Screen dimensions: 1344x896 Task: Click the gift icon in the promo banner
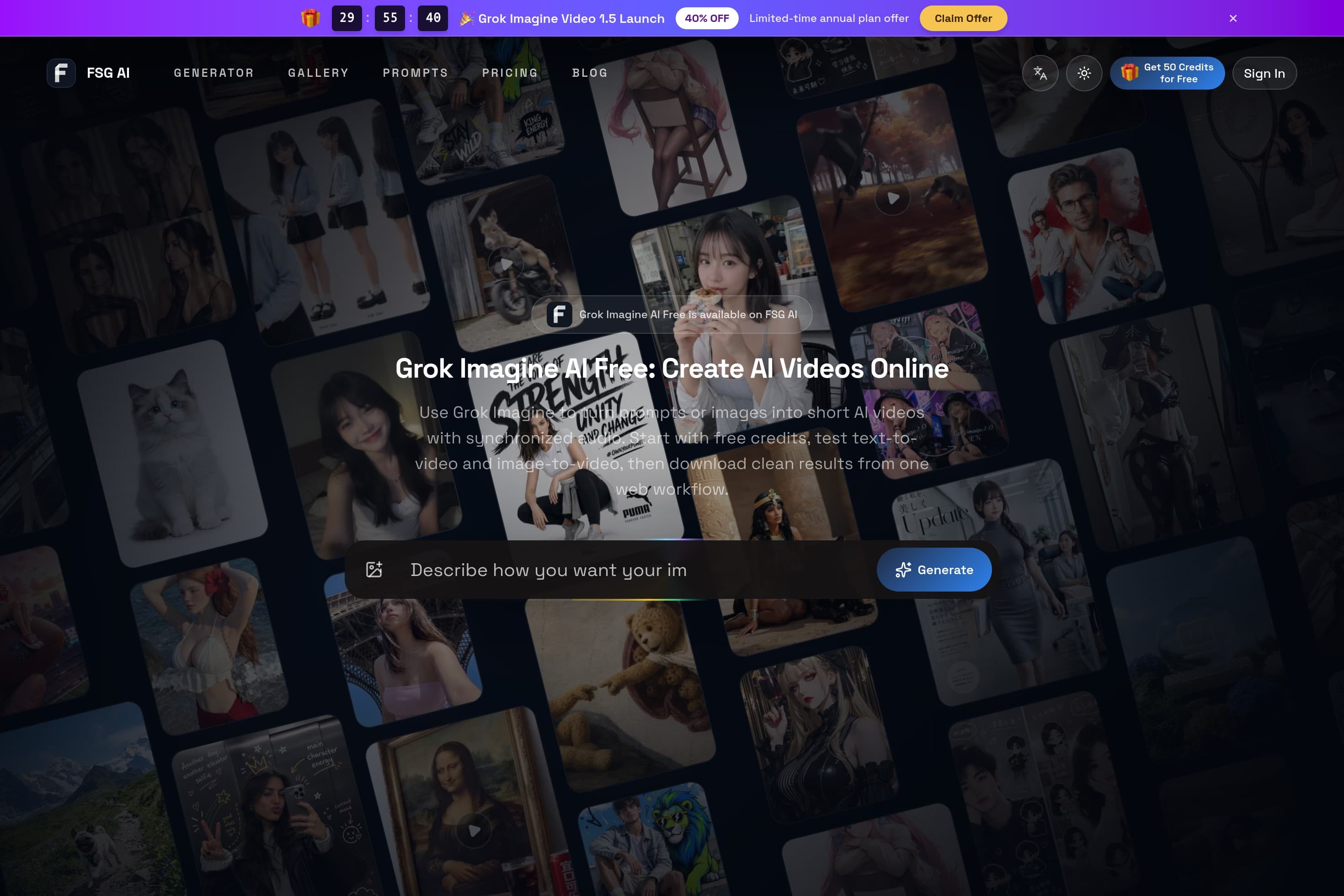[x=310, y=18]
